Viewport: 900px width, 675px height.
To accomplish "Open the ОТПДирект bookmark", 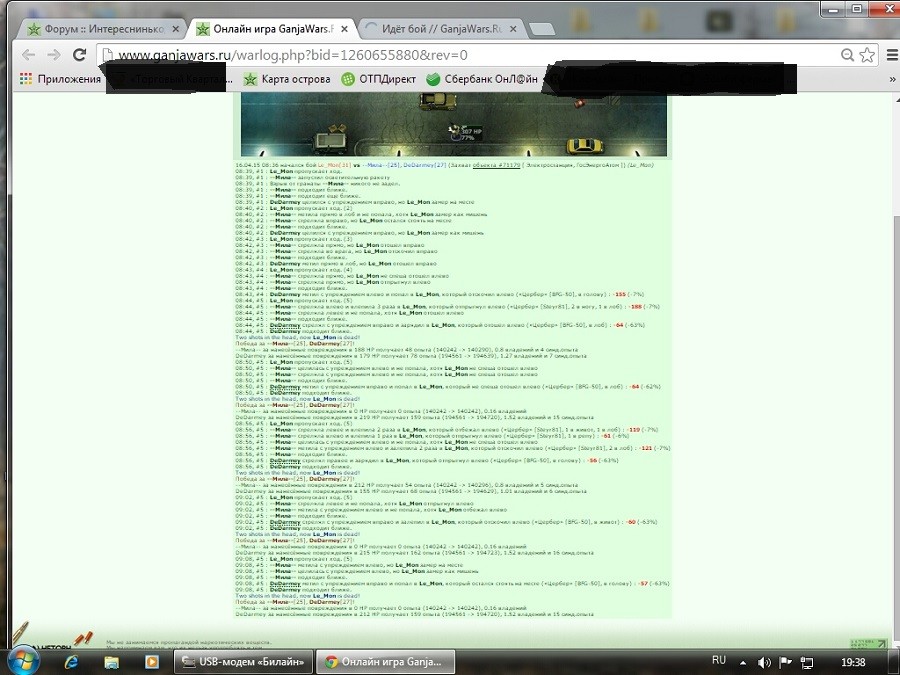I will click(378, 79).
